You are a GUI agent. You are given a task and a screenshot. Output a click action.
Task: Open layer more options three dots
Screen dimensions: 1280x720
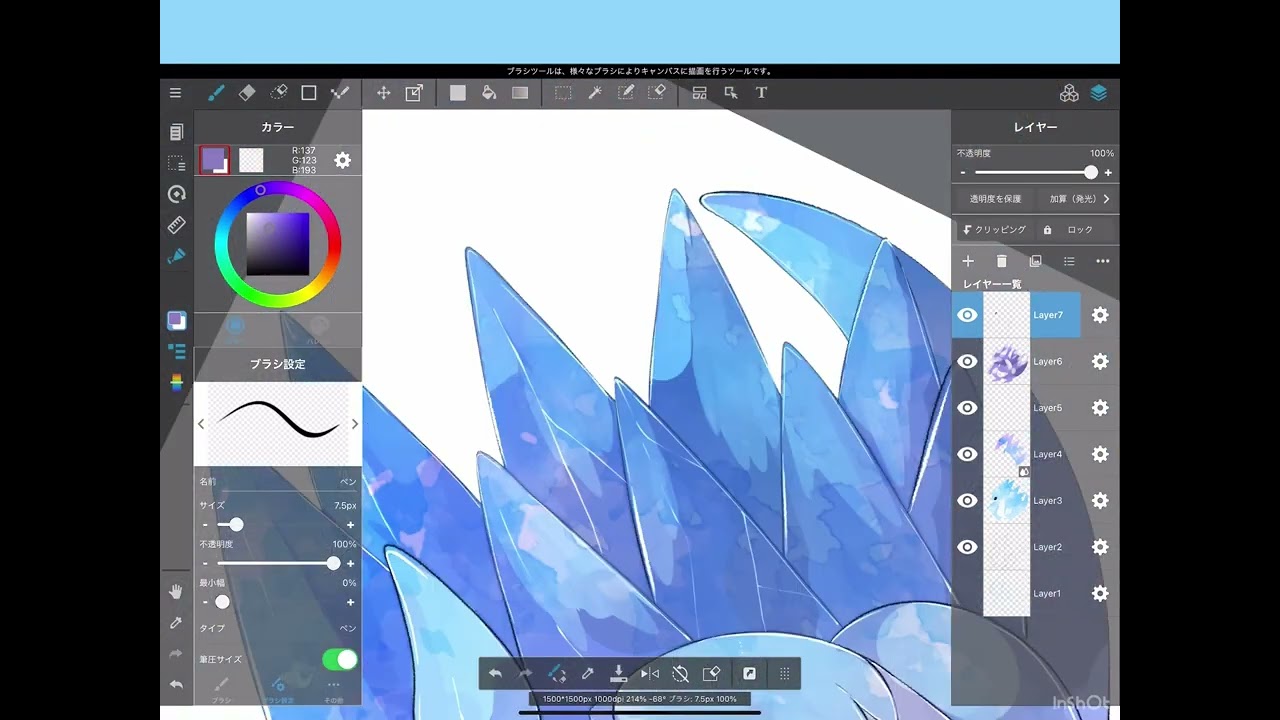coord(1102,261)
